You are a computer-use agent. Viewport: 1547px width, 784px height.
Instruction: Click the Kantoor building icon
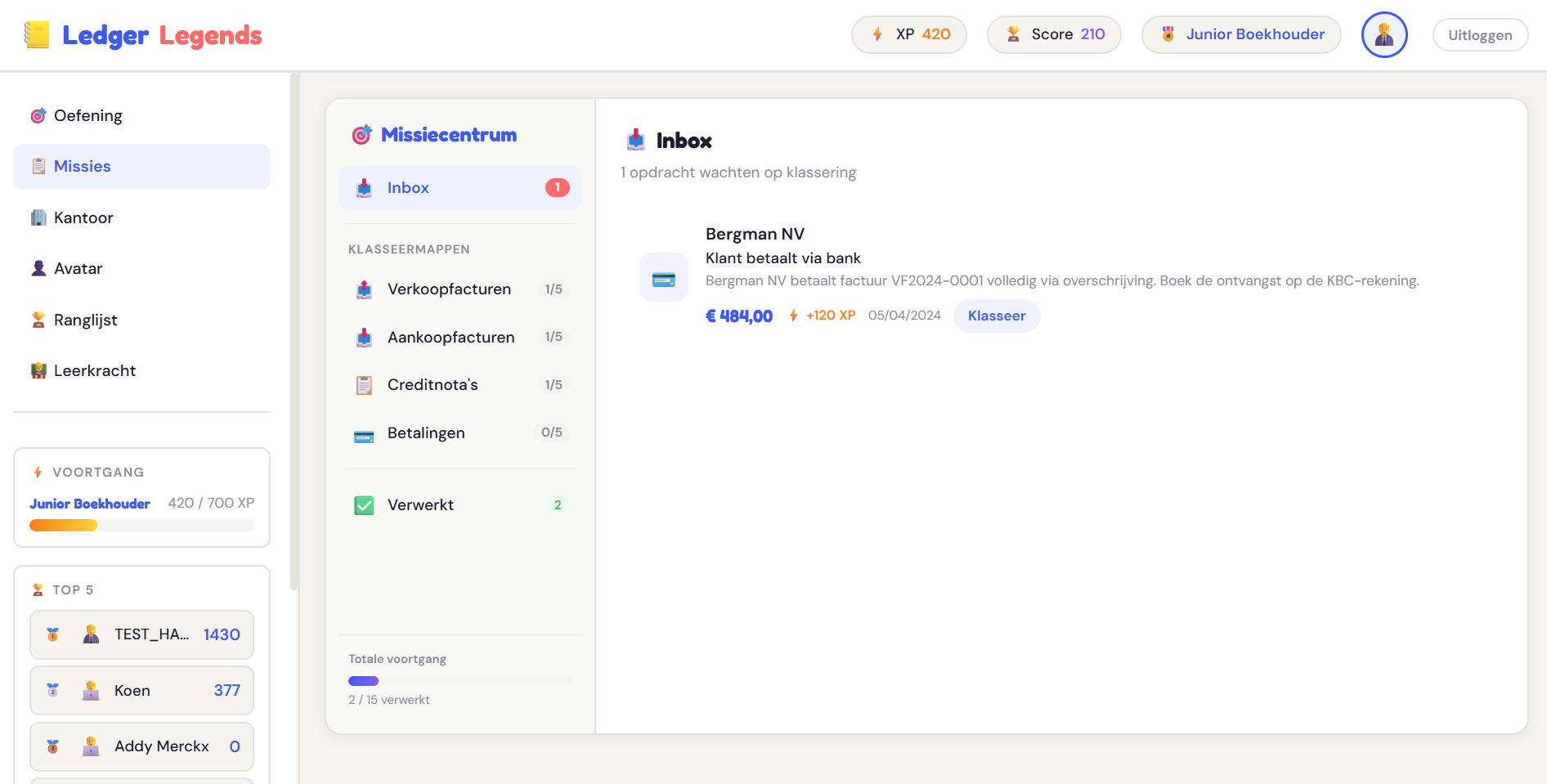click(x=37, y=217)
